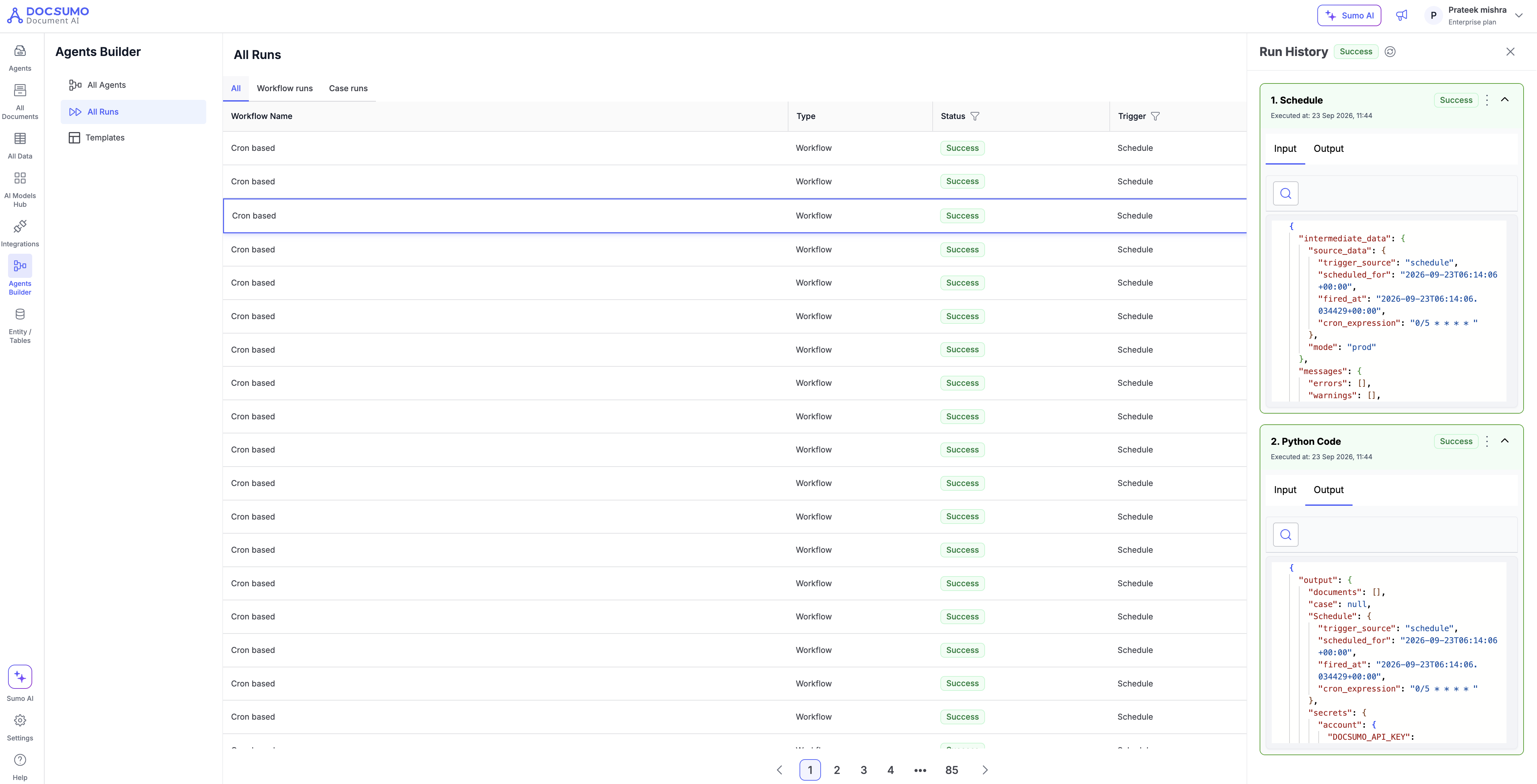Open Prateek mishra account dropdown
Image resolution: width=1537 pixels, height=784 pixels.
pyautogui.click(x=1519, y=15)
